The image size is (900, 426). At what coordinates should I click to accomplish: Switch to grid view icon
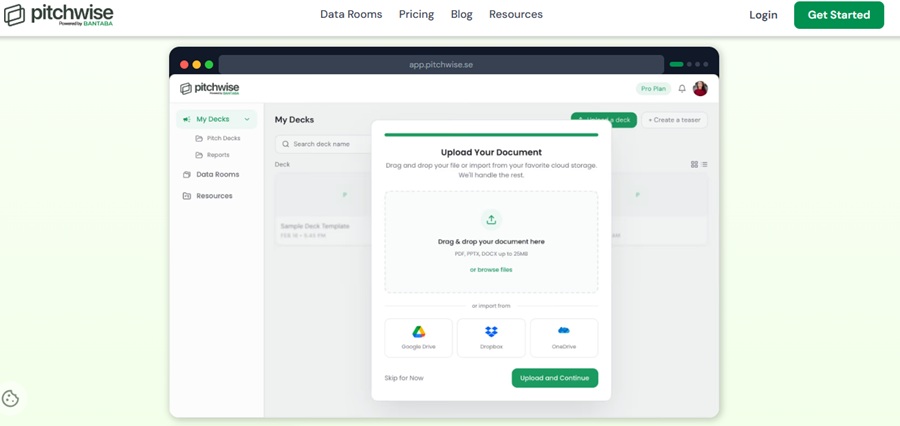click(x=695, y=164)
